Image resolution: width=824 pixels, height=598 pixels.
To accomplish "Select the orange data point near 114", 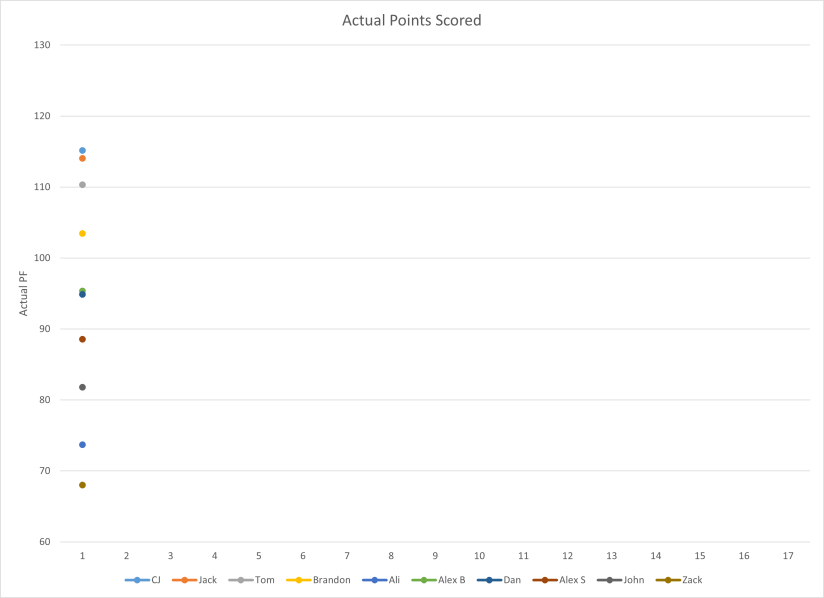I will pyautogui.click(x=82, y=158).
